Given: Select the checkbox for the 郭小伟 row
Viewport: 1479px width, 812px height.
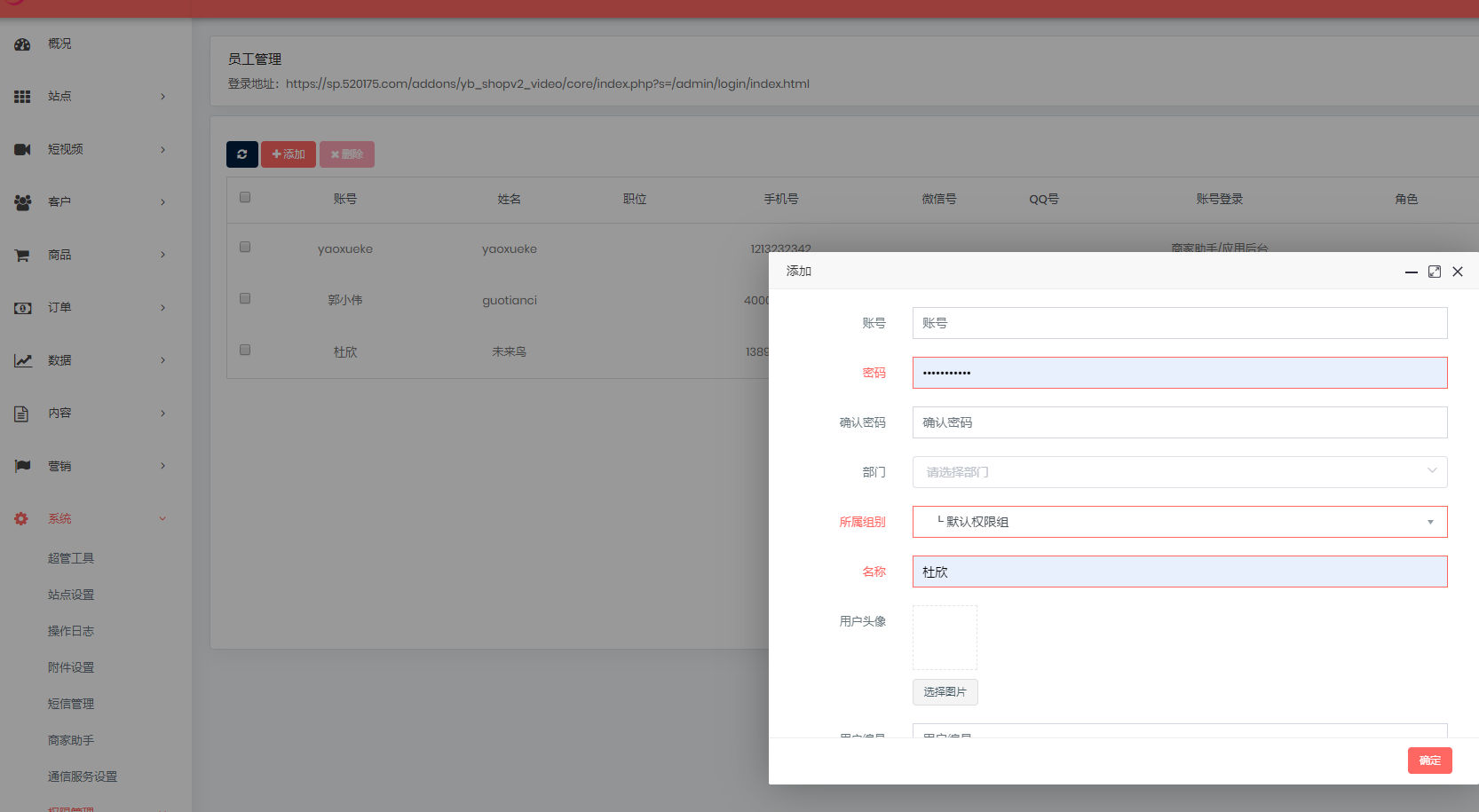Looking at the screenshot, I should [x=245, y=298].
